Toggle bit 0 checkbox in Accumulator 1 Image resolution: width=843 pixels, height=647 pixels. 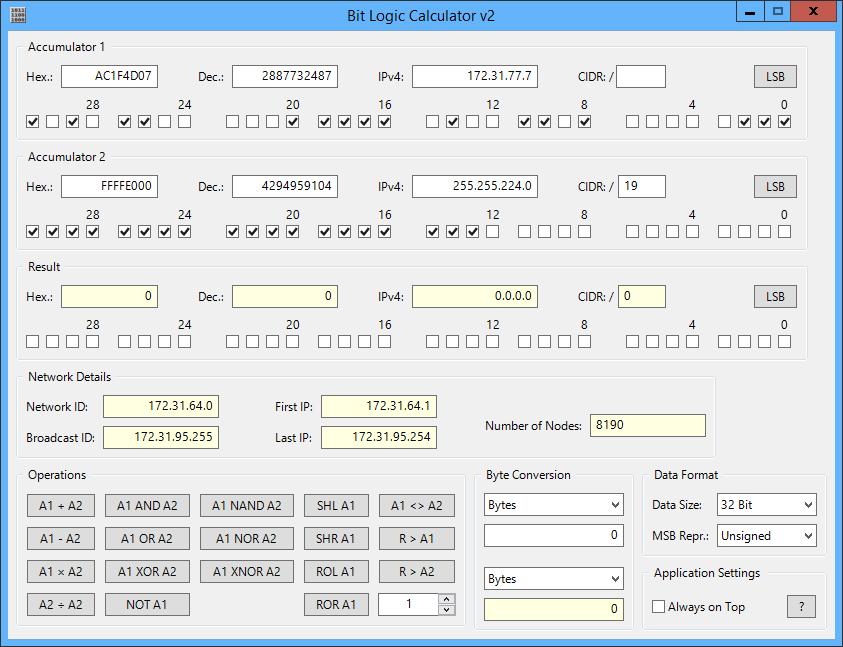[784, 122]
